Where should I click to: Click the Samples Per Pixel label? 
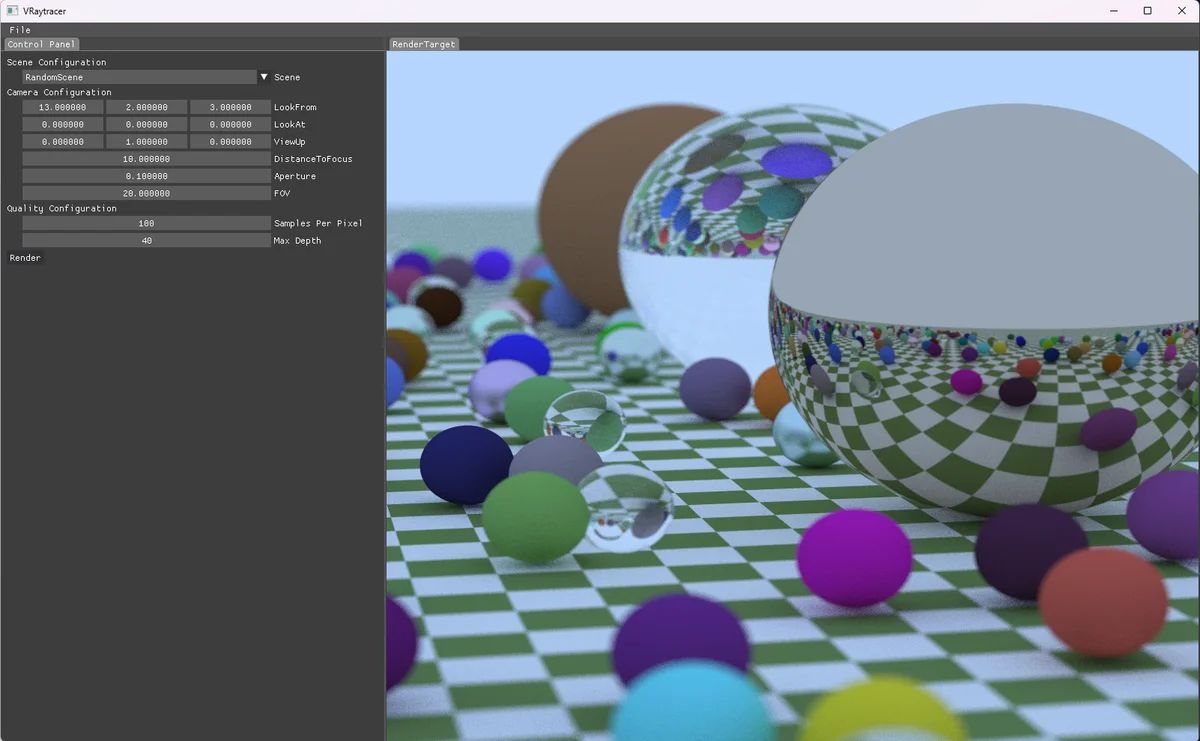click(x=318, y=223)
